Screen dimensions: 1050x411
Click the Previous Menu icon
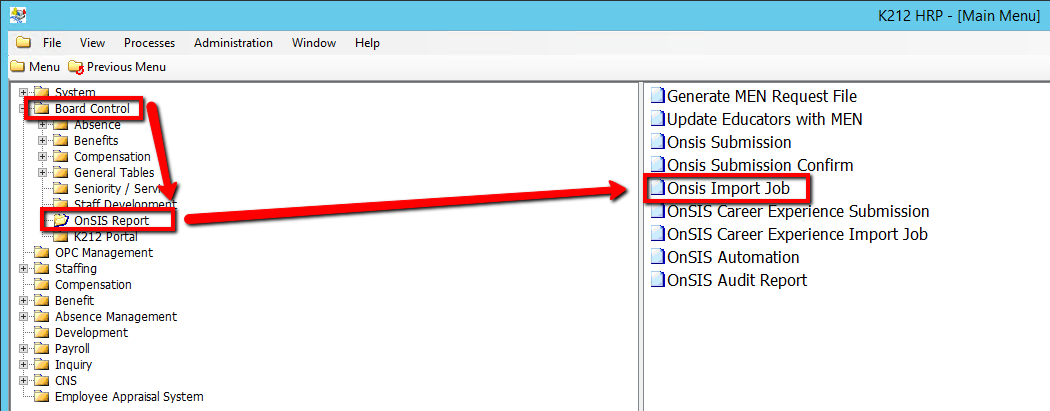[76, 67]
